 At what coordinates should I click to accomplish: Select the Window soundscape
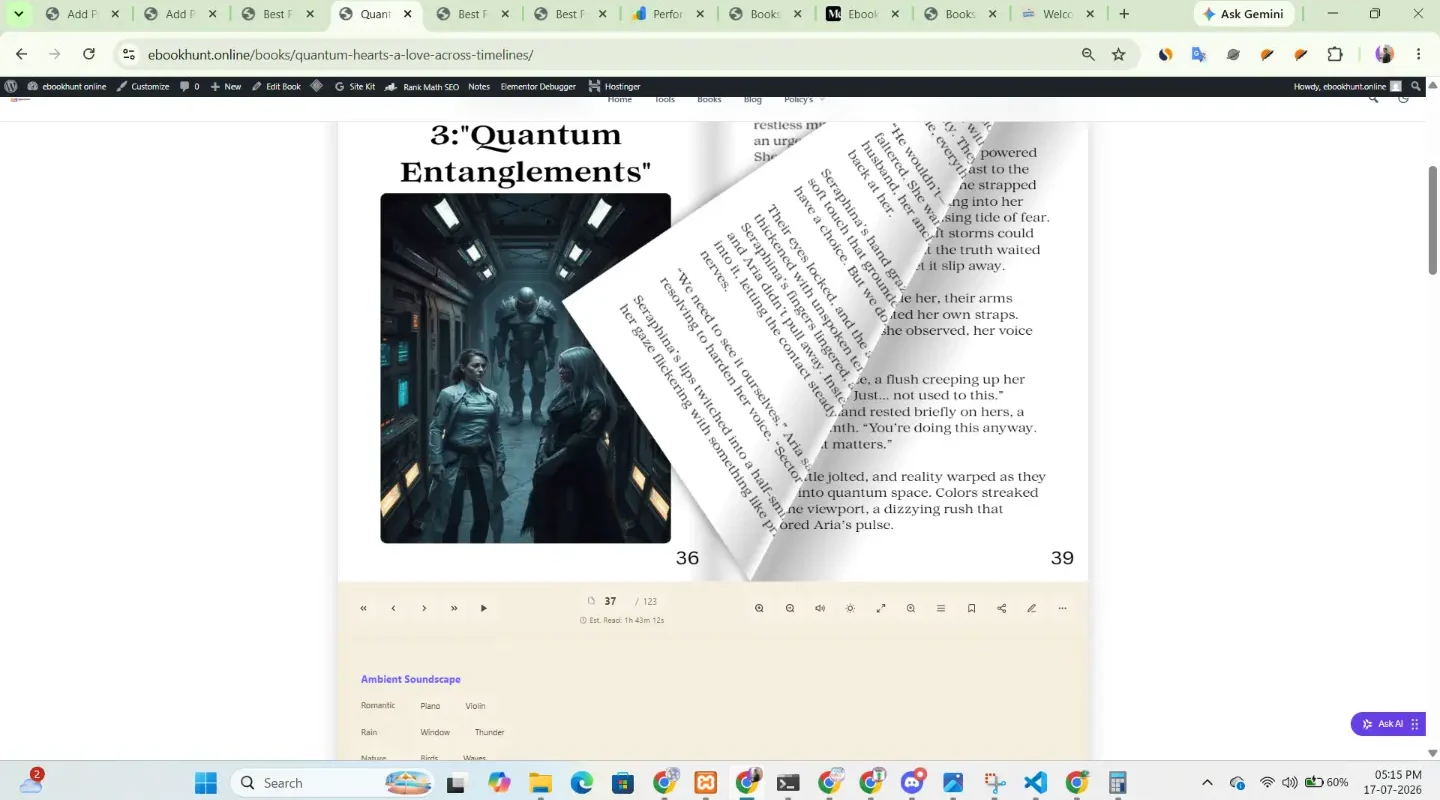(x=435, y=732)
